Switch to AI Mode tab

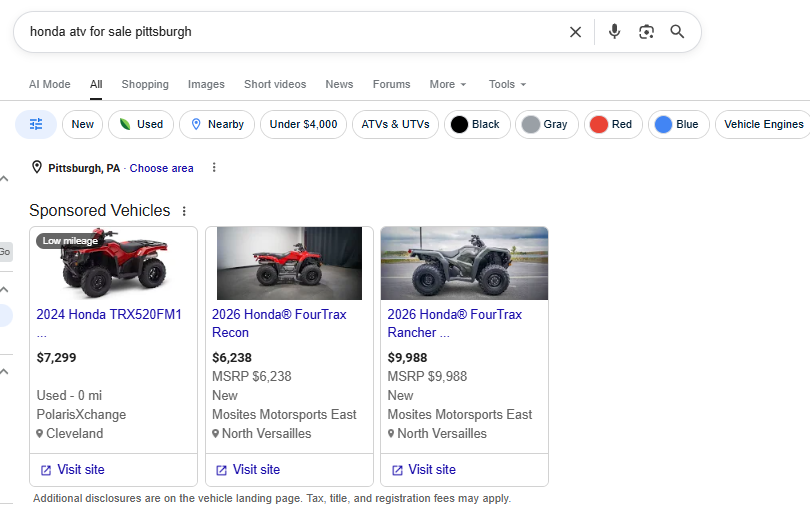tap(50, 84)
